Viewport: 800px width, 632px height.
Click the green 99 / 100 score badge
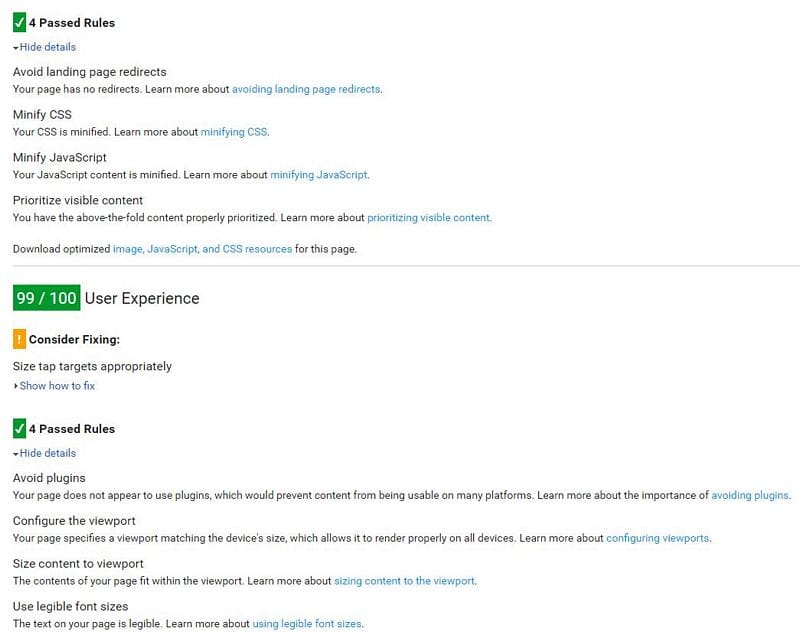tap(46, 298)
